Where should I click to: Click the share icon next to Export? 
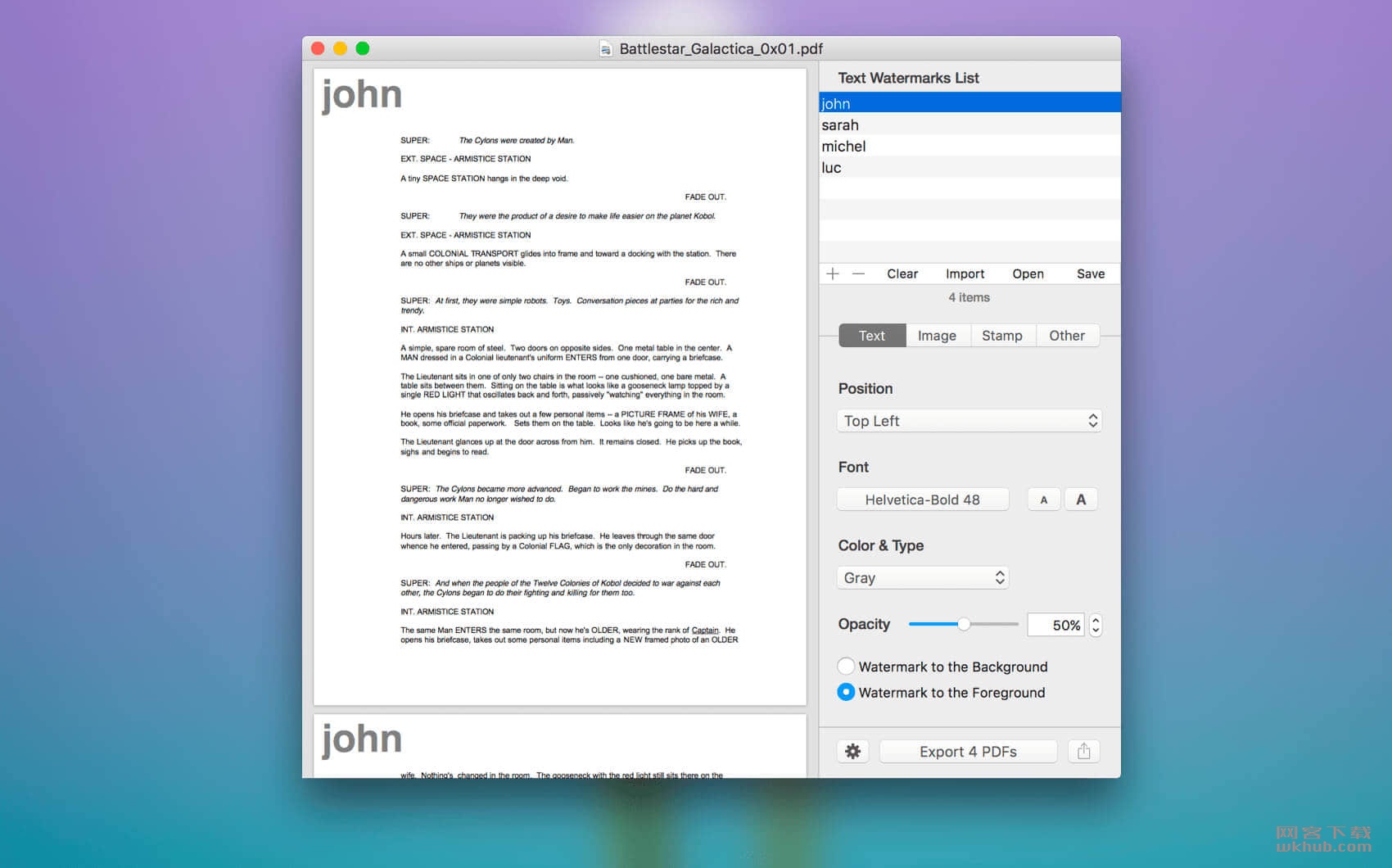pyautogui.click(x=1083, y=751)
